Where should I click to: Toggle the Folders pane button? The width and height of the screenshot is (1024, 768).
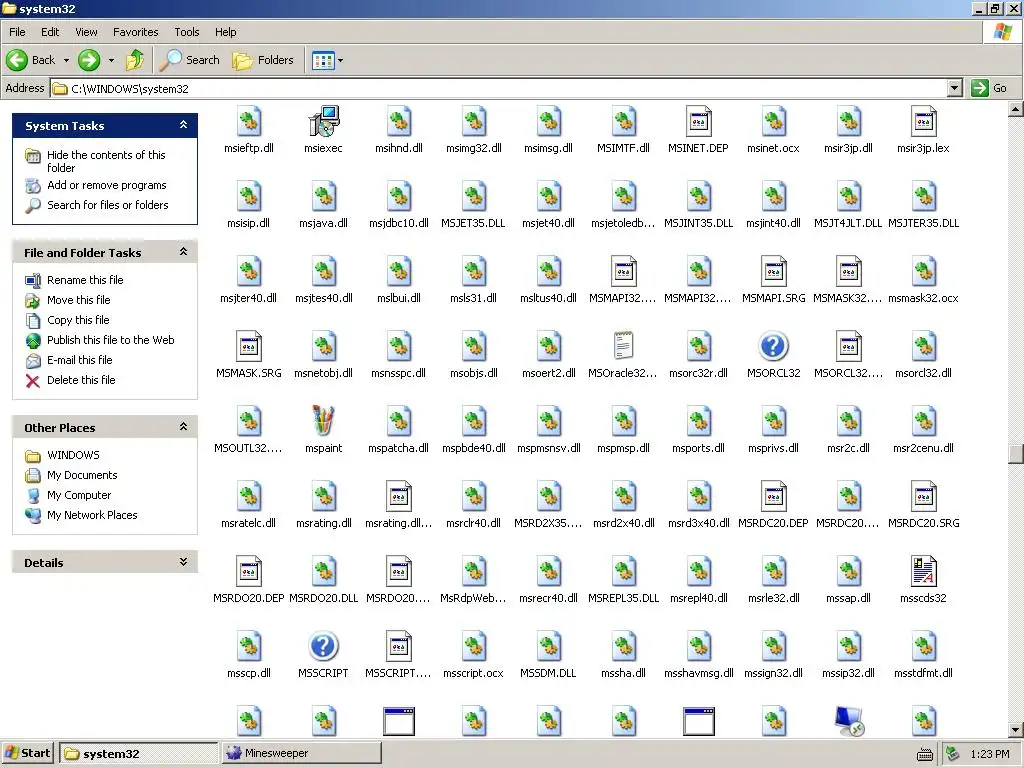click(263, 60)
